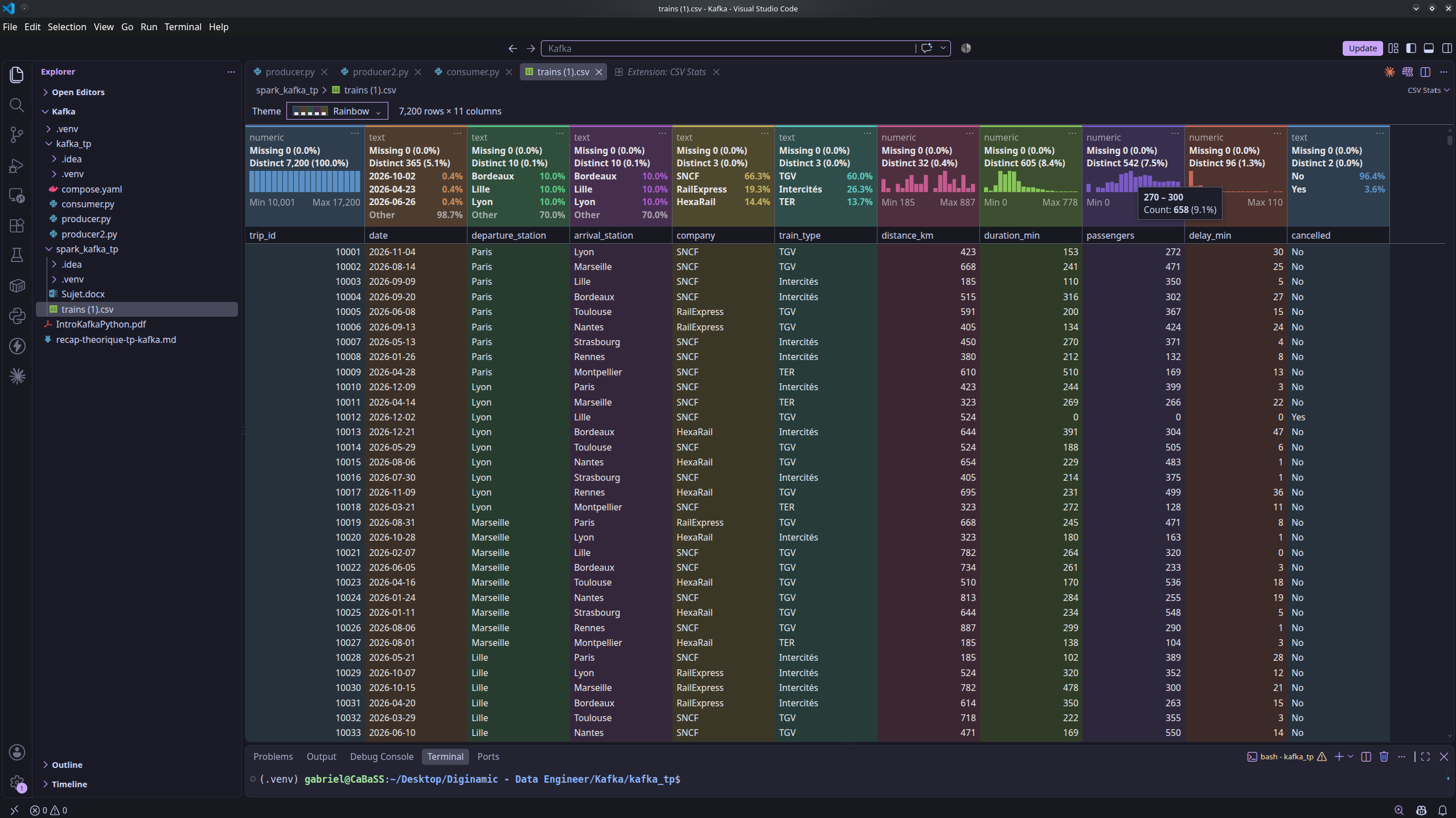This screenshot has width=1456, height=818.
Task: Click the CSV table view icon in editor toolbar
Action: [1408, 72]
